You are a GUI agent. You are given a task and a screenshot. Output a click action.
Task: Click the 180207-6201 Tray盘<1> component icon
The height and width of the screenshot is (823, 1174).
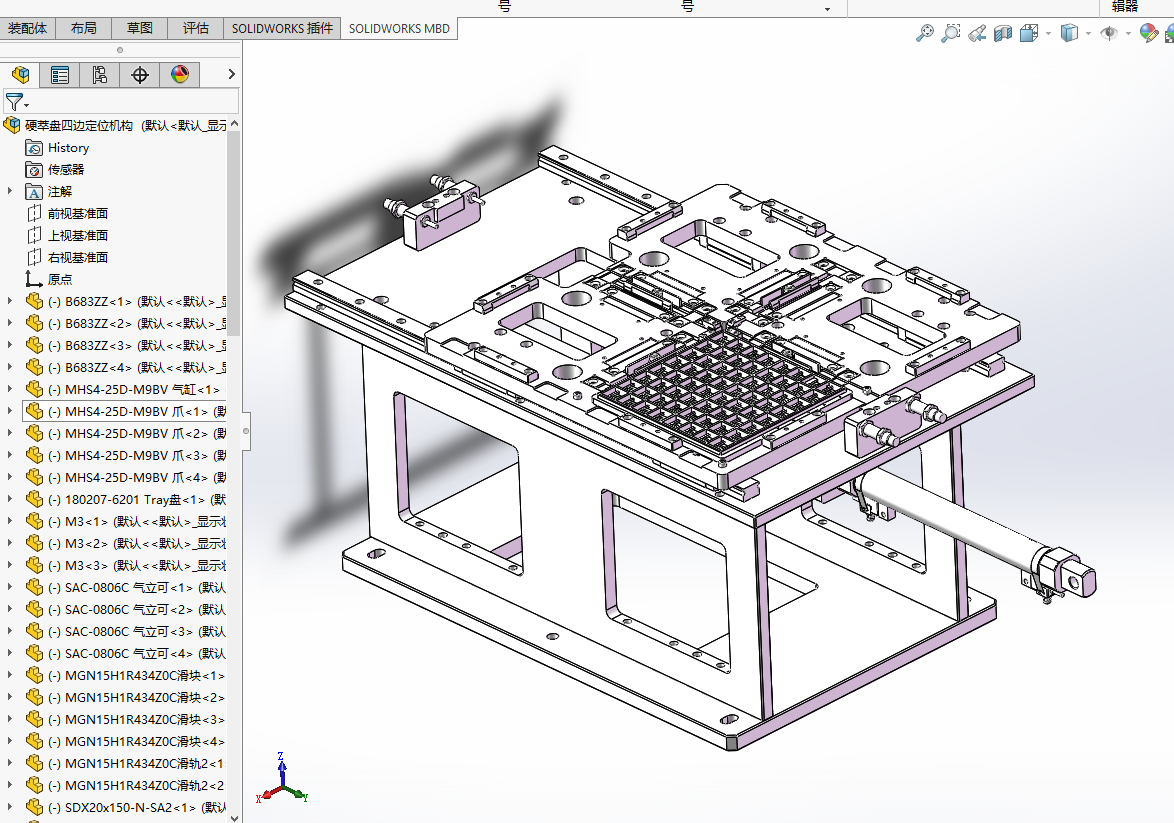pyautogui.click(x=34, y=499)
